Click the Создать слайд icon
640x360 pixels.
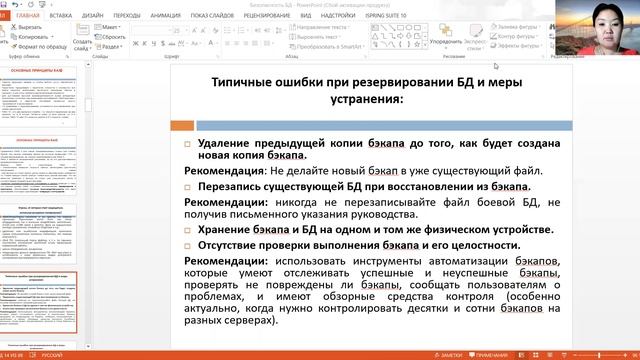coord(82,31)
